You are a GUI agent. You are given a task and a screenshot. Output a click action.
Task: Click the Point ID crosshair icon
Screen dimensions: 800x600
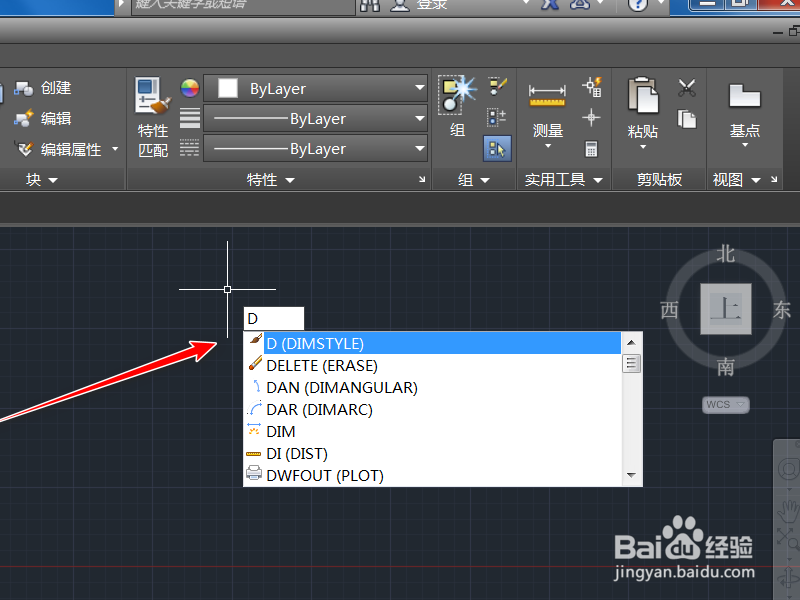(591, 117)
